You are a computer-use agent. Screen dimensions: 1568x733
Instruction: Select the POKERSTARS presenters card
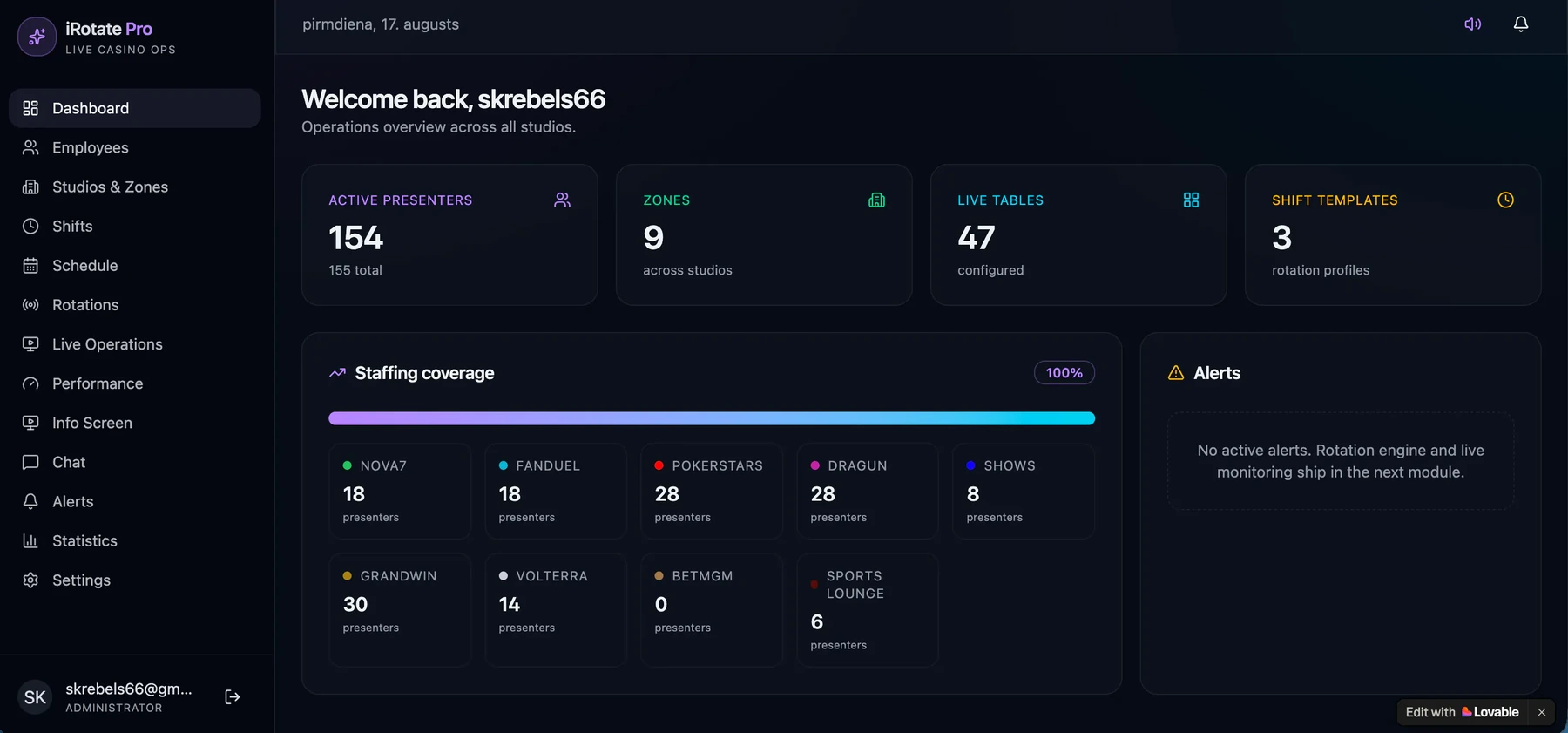pyautogui.click(x=712, y=491)
